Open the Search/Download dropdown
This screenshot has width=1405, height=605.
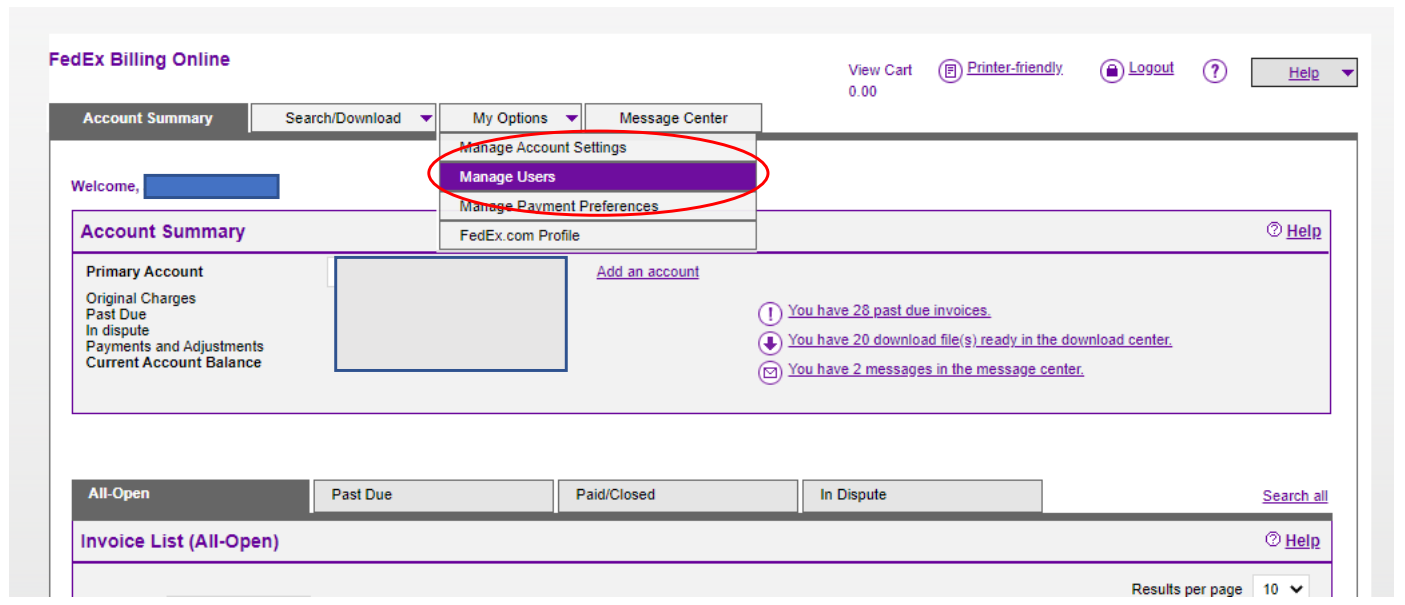pyautogui.click(x=344, y=117)
